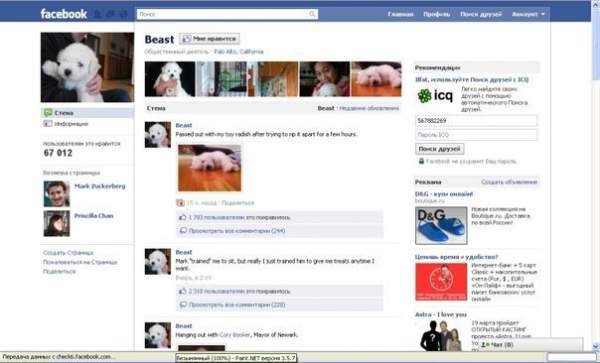
Task: Open the Account dropdown menu
Action: (x=528, y=14)
